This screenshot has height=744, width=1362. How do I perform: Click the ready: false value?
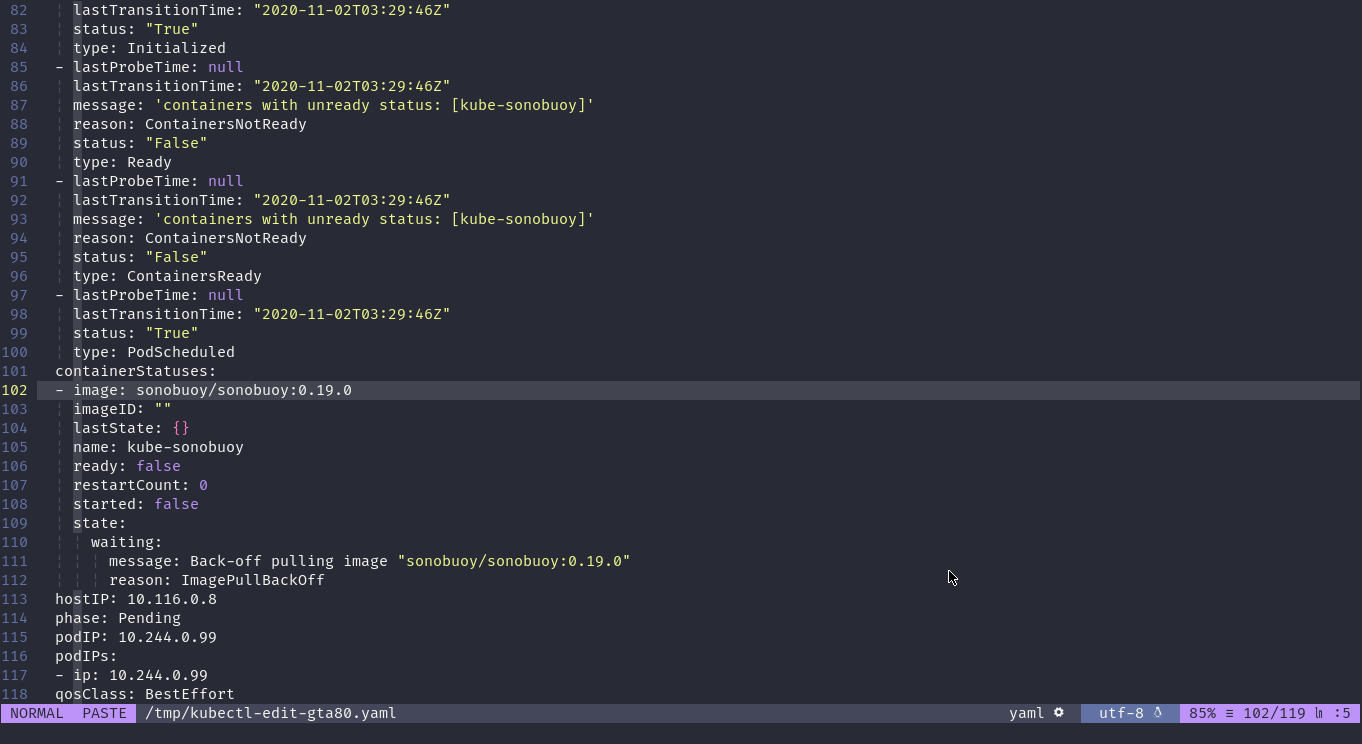coord(158,466)
